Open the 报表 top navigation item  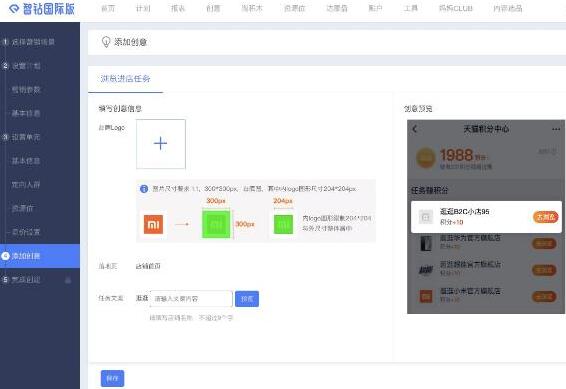tap(178, 8)
